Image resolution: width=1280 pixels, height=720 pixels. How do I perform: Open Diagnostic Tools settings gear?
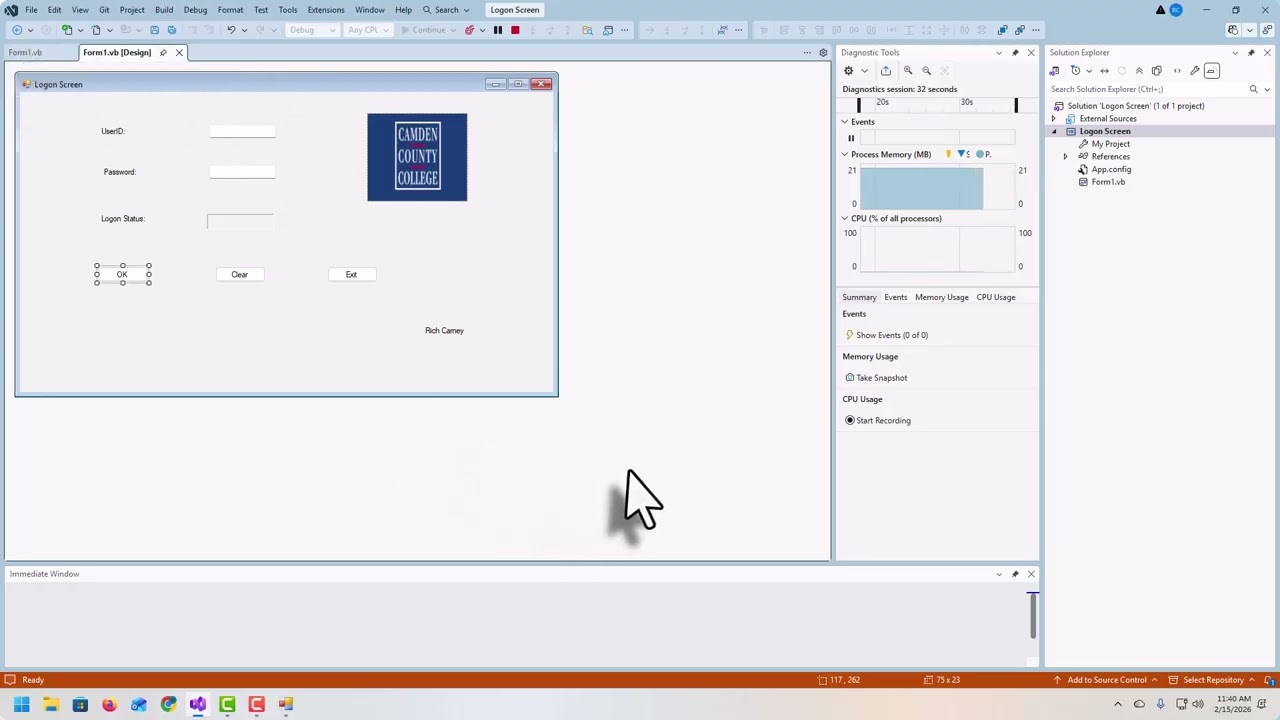tap(848, 71)
